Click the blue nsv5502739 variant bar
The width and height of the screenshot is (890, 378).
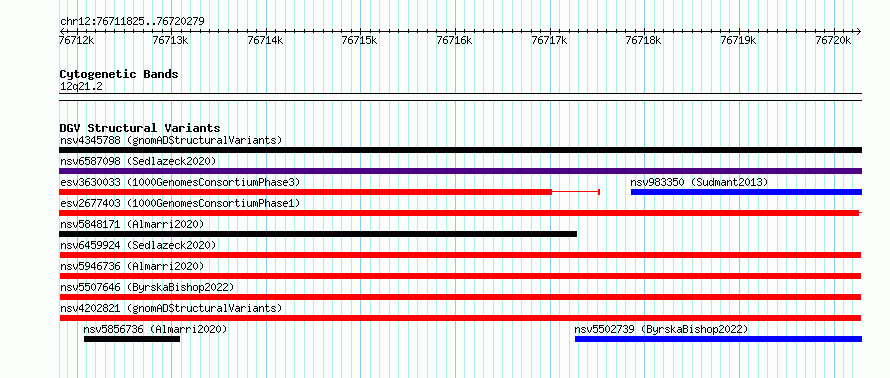click(718, 339)
